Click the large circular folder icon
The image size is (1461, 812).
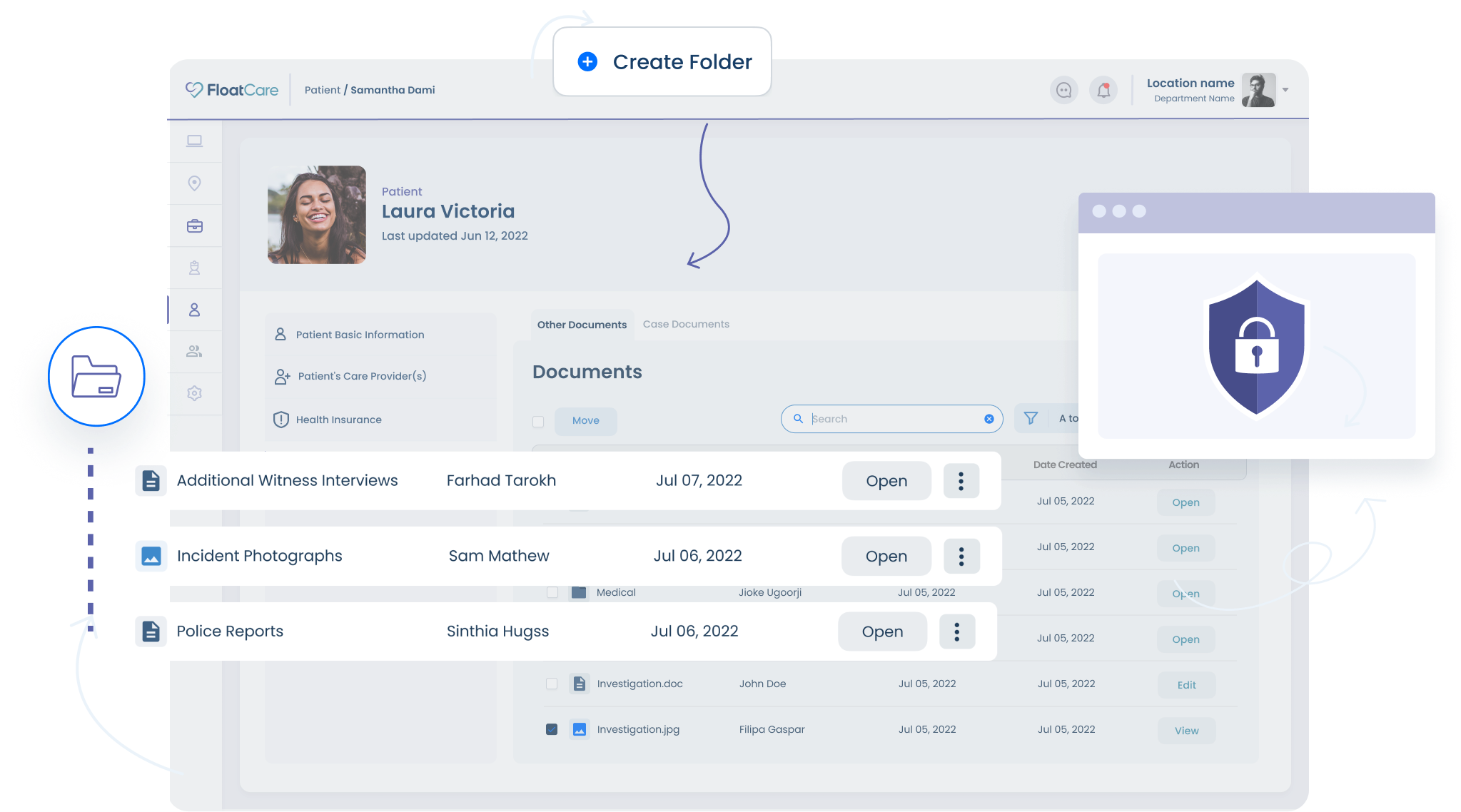pos(96,376)
